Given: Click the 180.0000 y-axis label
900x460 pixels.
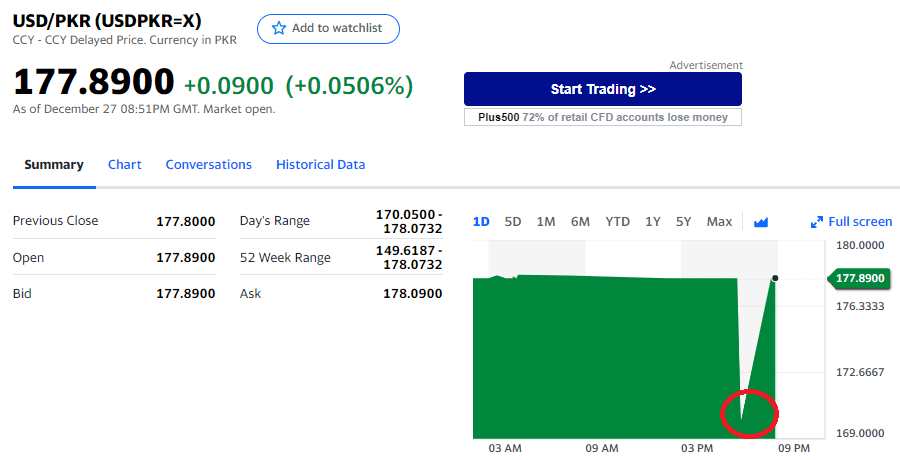Looking at the screenshot, I should coord(860,245).
